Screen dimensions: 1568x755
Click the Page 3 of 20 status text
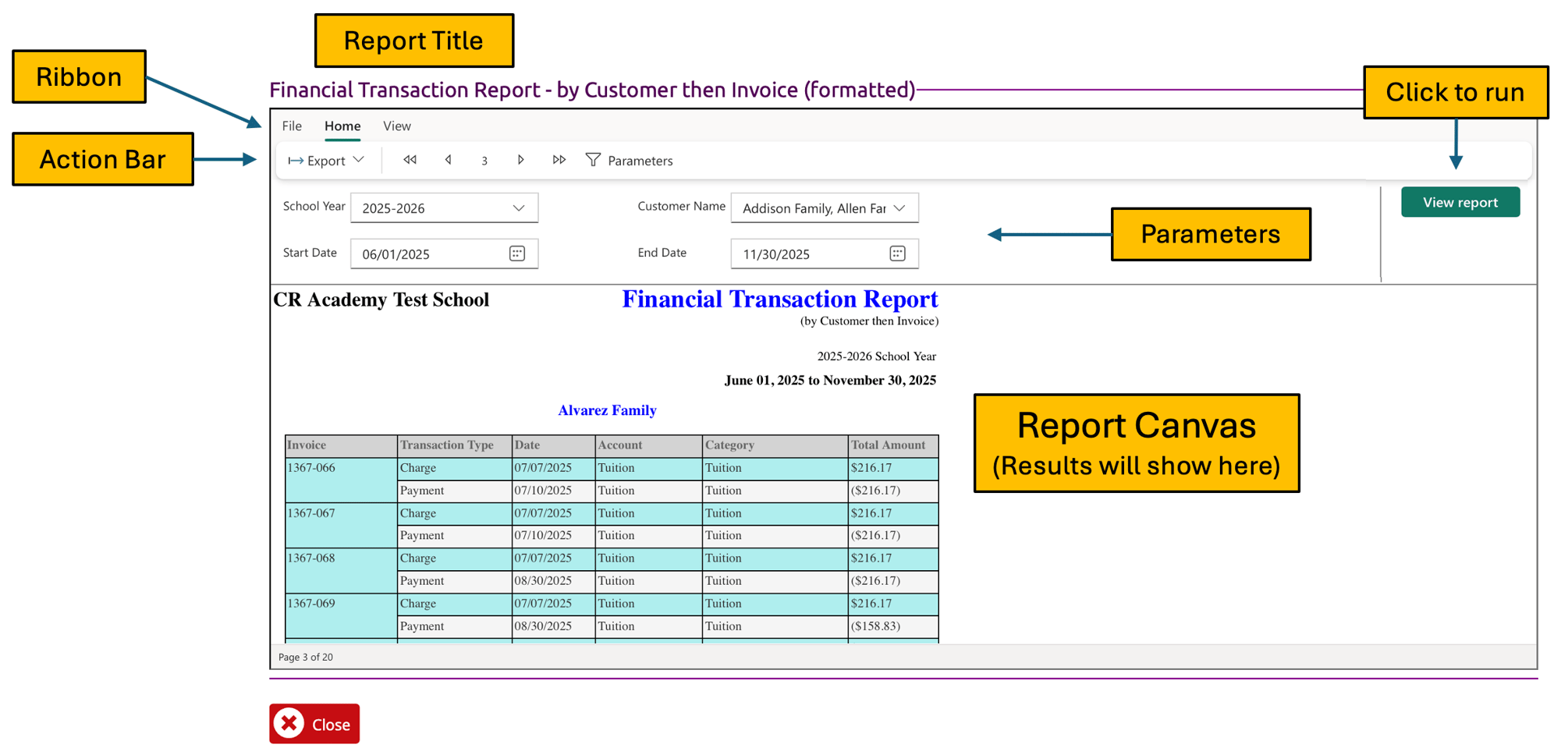pos(306,658)
